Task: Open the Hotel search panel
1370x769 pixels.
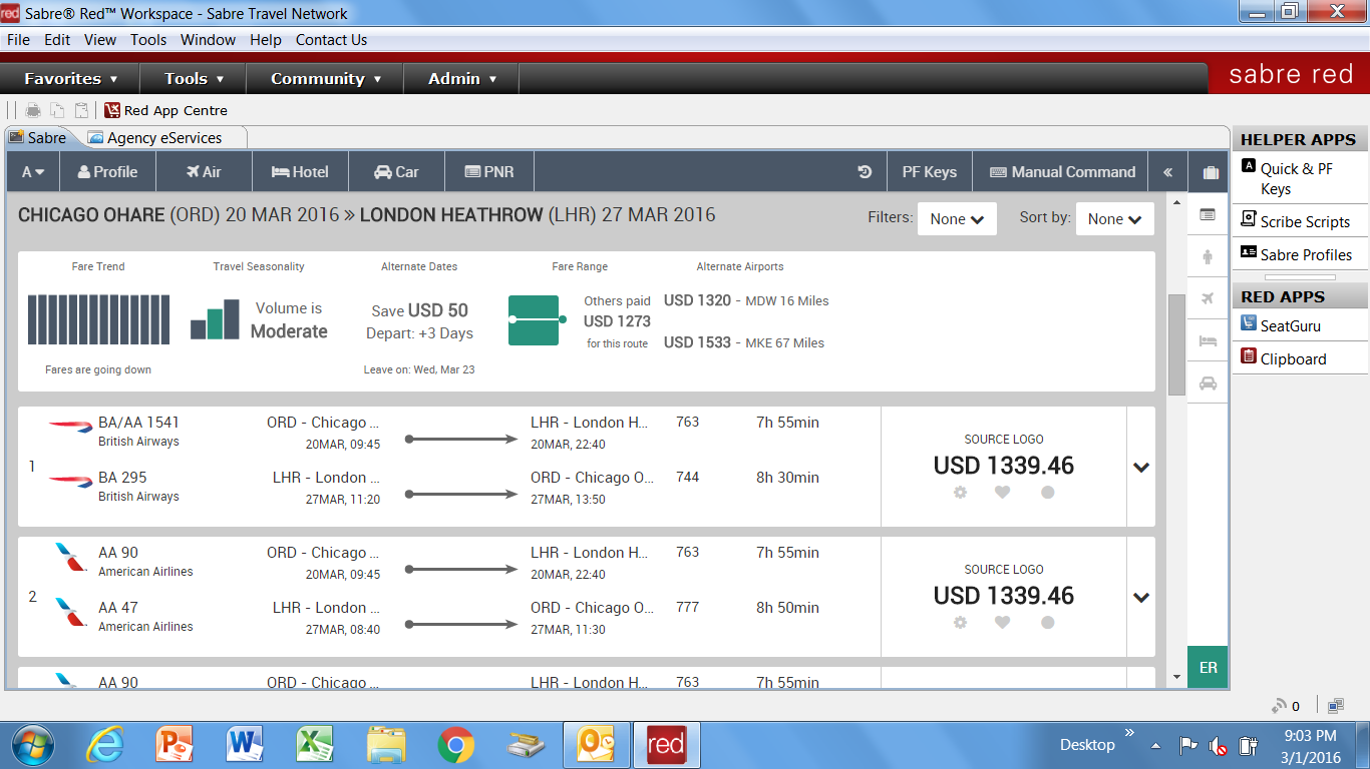Action: click(300, 172)
